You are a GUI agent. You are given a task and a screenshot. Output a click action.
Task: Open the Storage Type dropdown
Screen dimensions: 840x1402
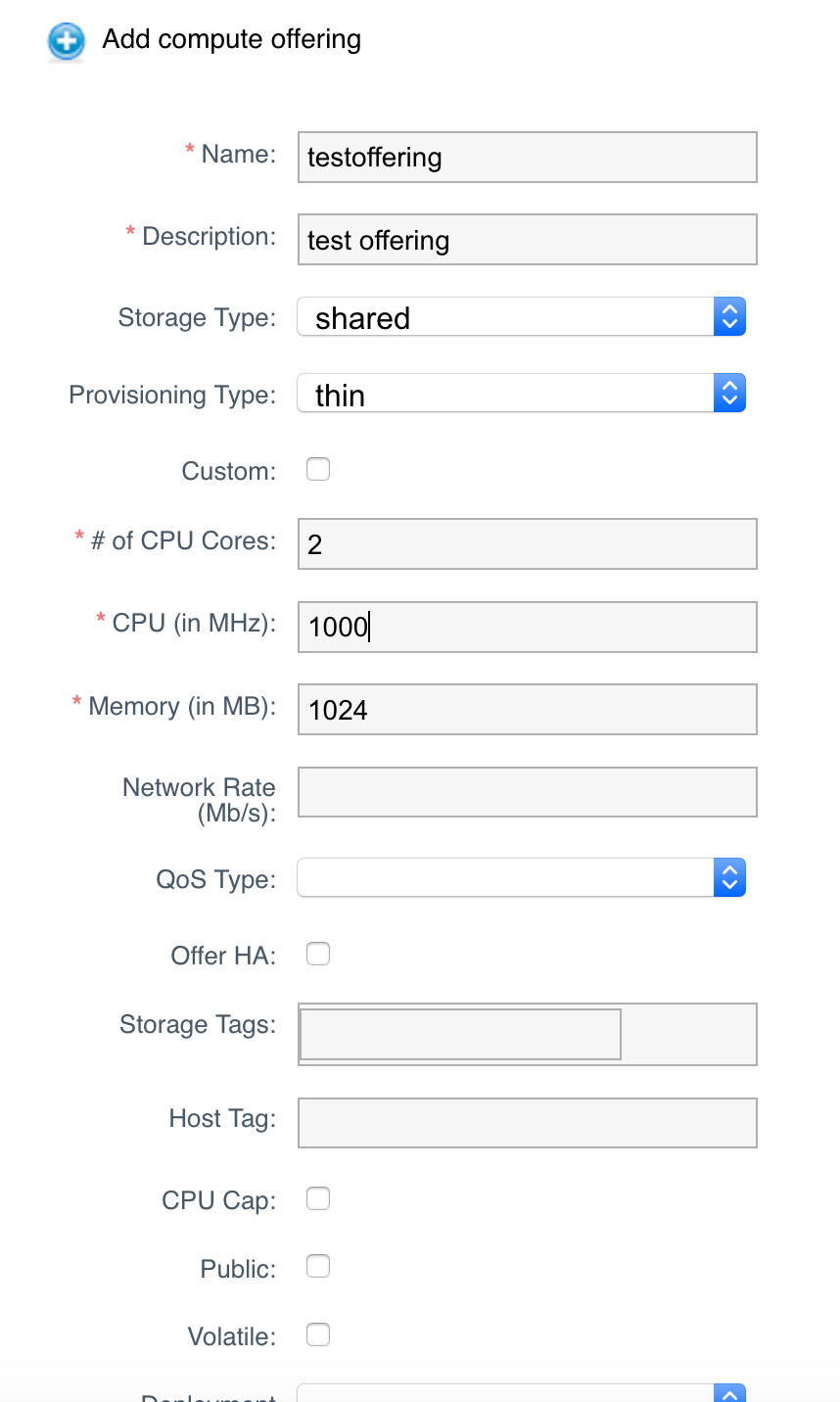point(729,316)
